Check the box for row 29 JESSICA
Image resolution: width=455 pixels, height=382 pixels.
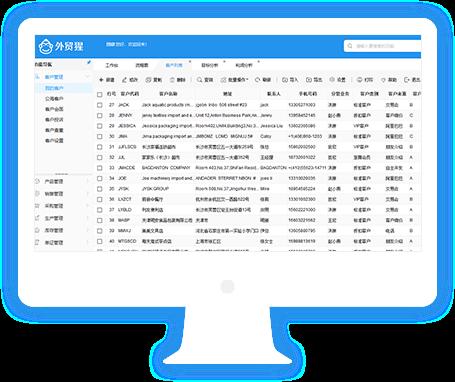click(x=100, y=126)
